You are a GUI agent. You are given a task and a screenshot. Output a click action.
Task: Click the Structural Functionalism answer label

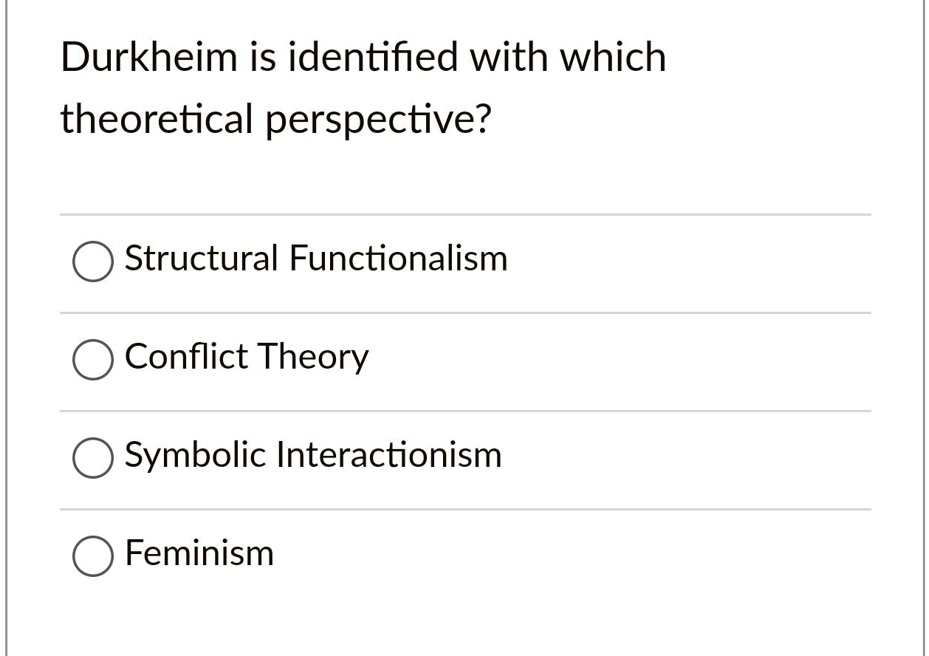(x=315, y=258)
